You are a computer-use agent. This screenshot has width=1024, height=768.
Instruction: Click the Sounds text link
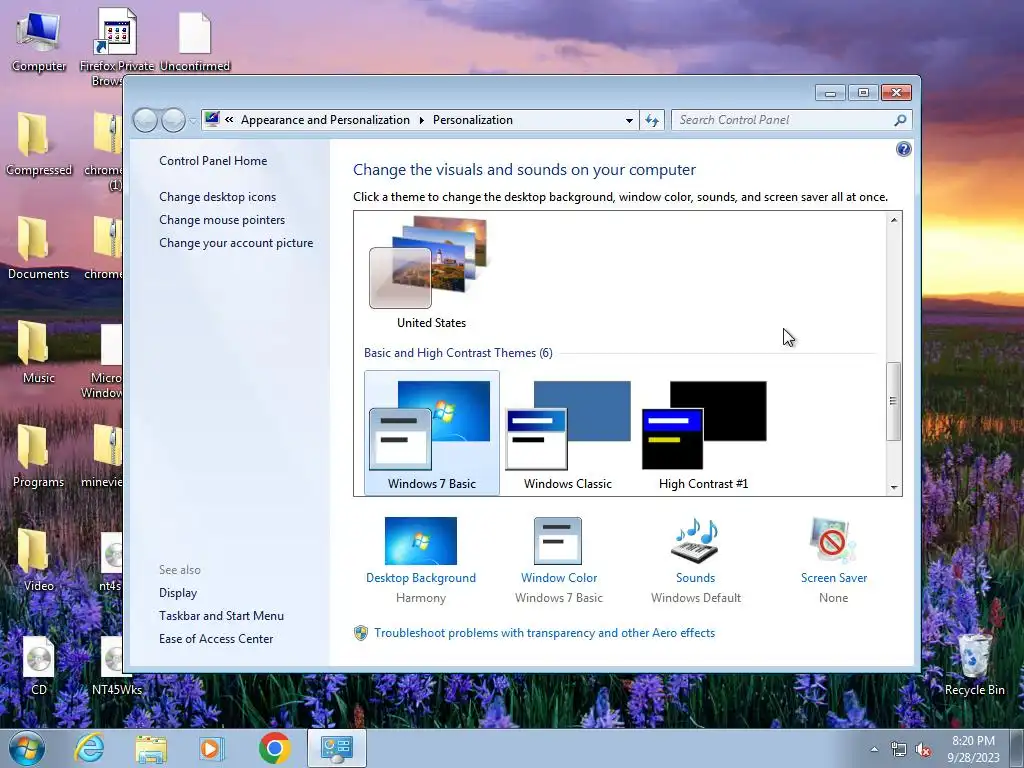[695, 577]
